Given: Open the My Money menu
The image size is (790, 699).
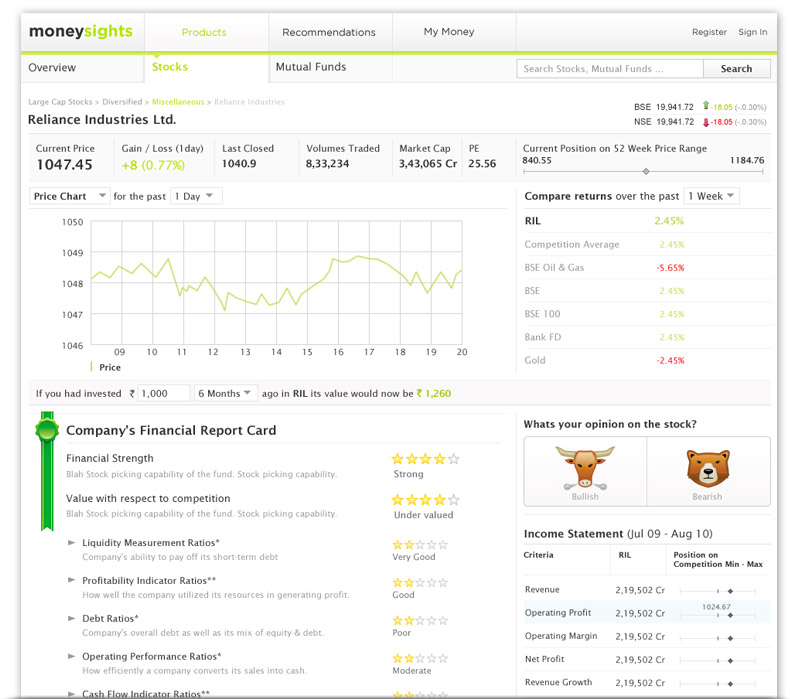Looking at the screenshot, I should point(449,32).
